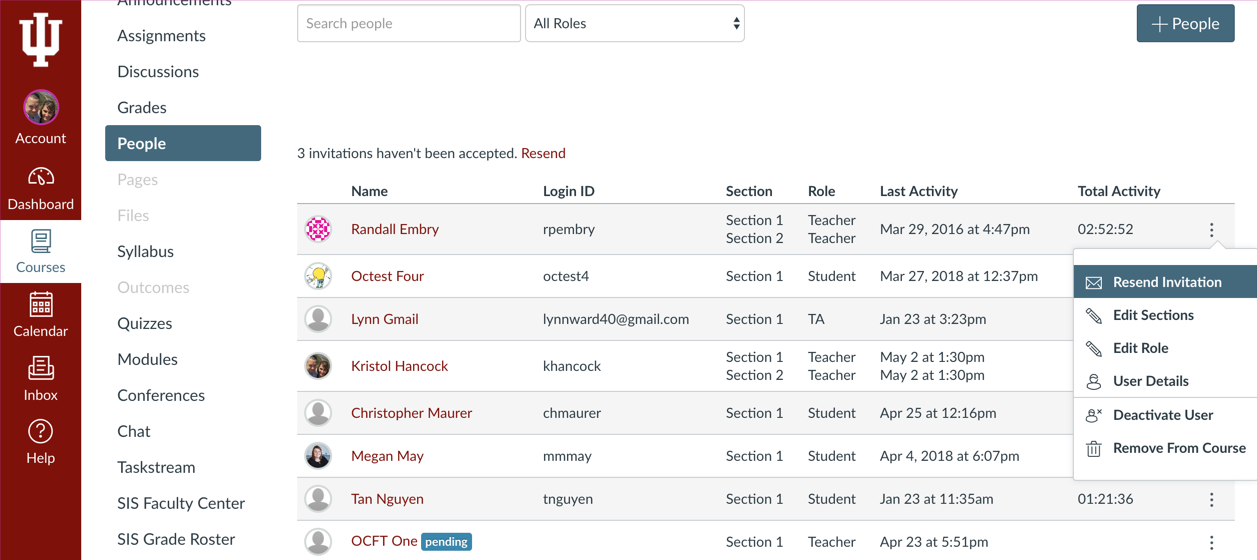Open Syllabus in course navigation
Screen dimensions: 1257x560
click(x=145, y=251)
